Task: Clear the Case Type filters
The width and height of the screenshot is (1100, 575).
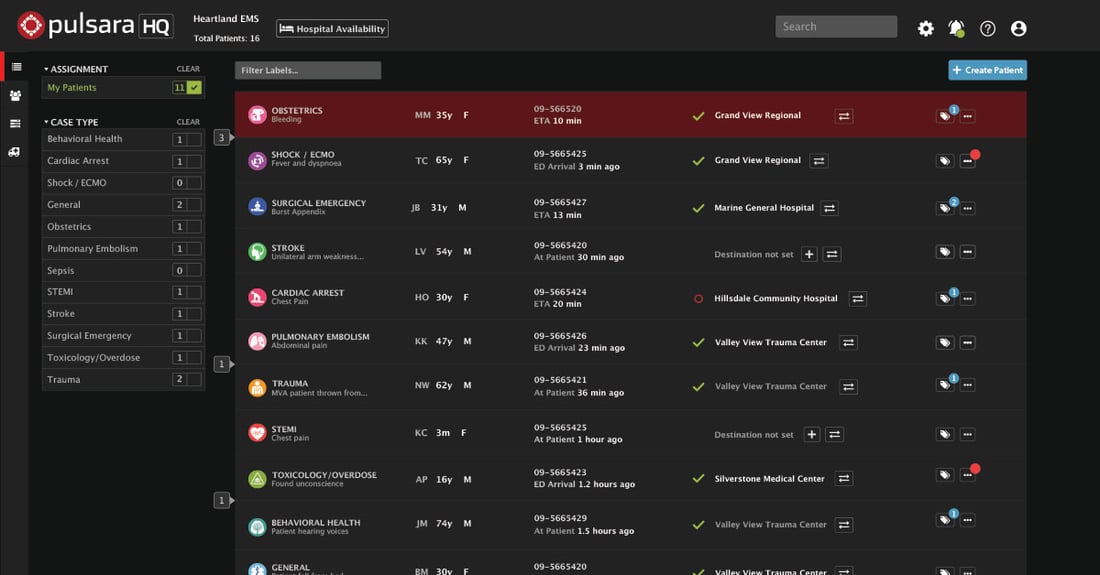Action: pos(188,122)
